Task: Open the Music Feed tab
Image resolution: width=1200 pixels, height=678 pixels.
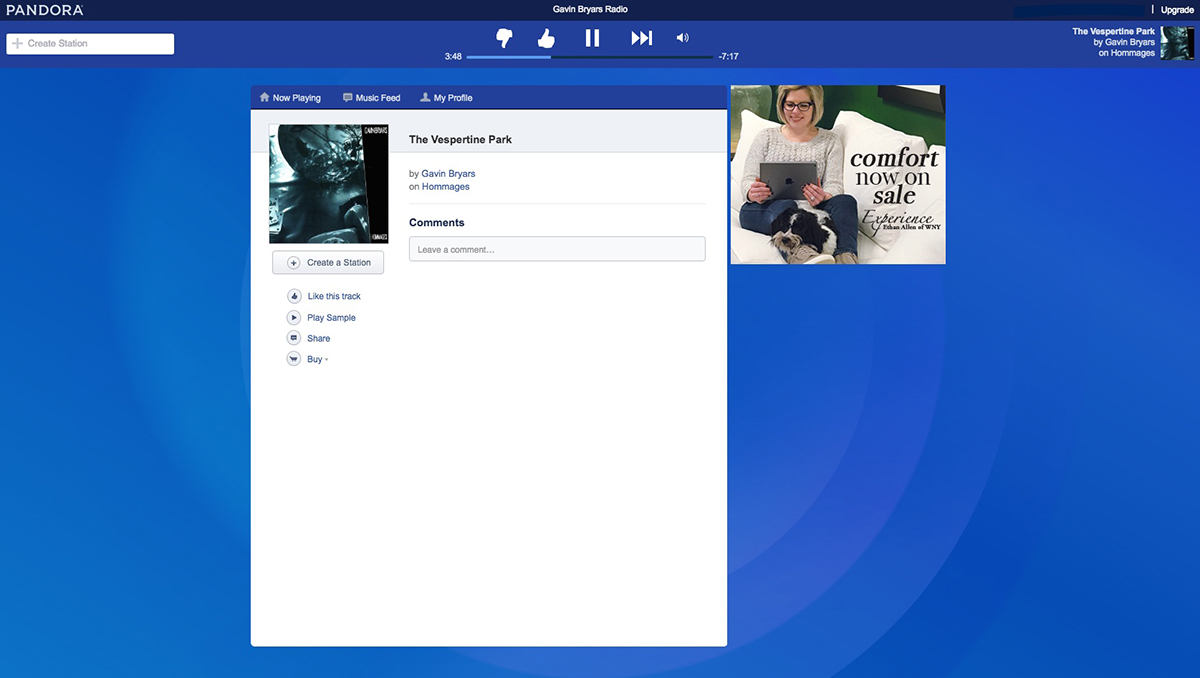Action: click(x=371, y=98)
